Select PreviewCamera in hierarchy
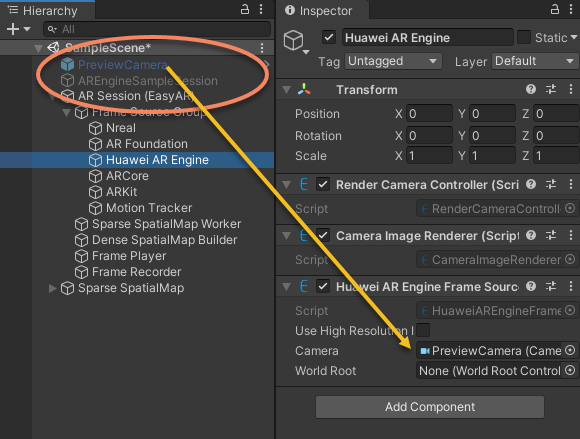Viewport: 580px width, 439px height. pyautogui.click(x=122, y=65)
